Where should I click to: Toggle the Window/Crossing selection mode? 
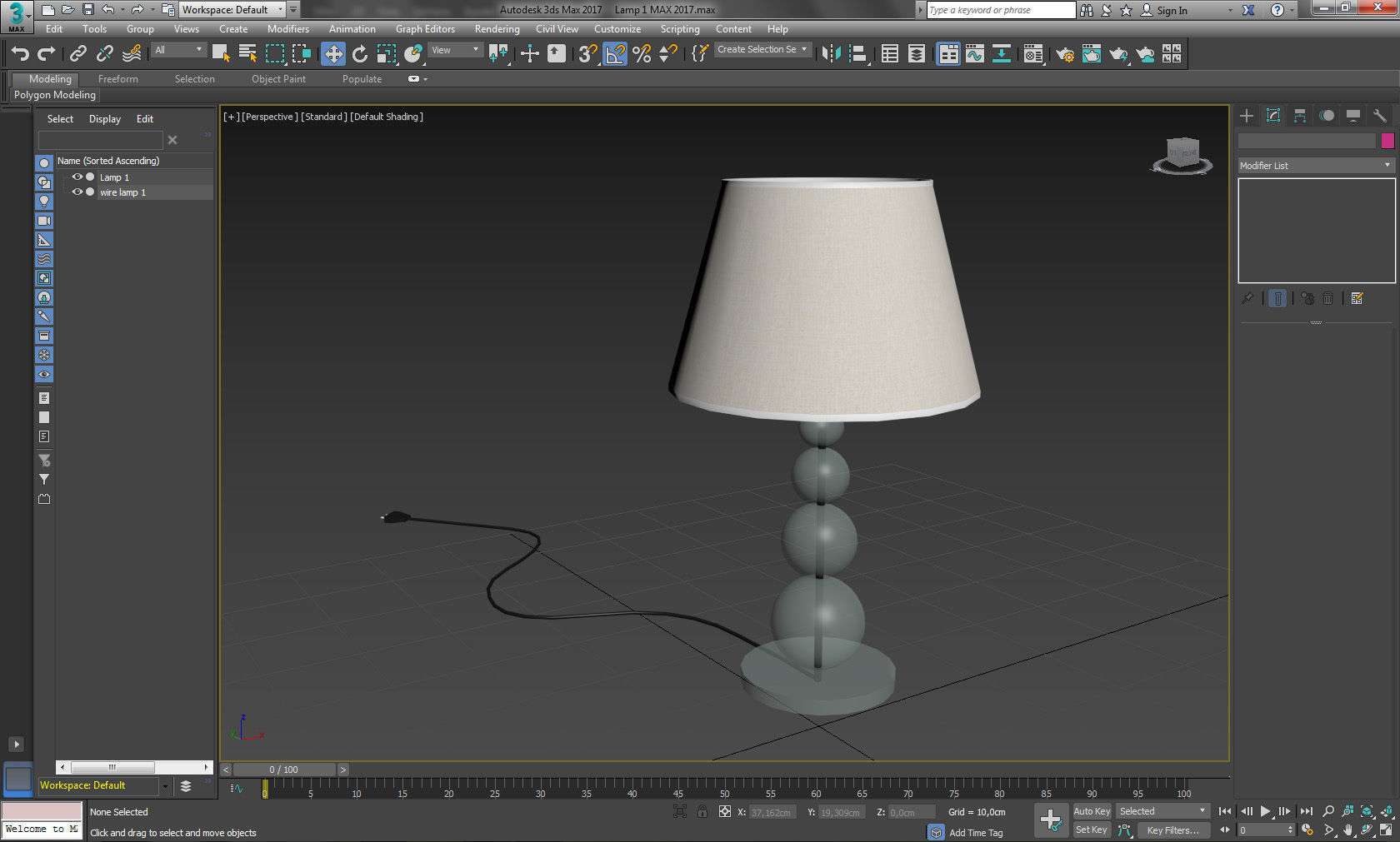coord(302,54)
